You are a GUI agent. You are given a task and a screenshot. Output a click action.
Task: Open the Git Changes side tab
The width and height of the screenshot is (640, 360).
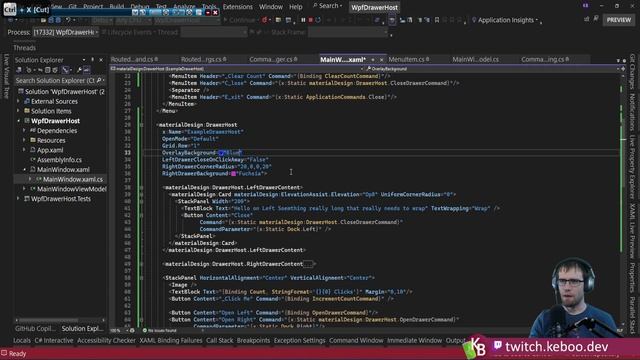pos(632,71)
